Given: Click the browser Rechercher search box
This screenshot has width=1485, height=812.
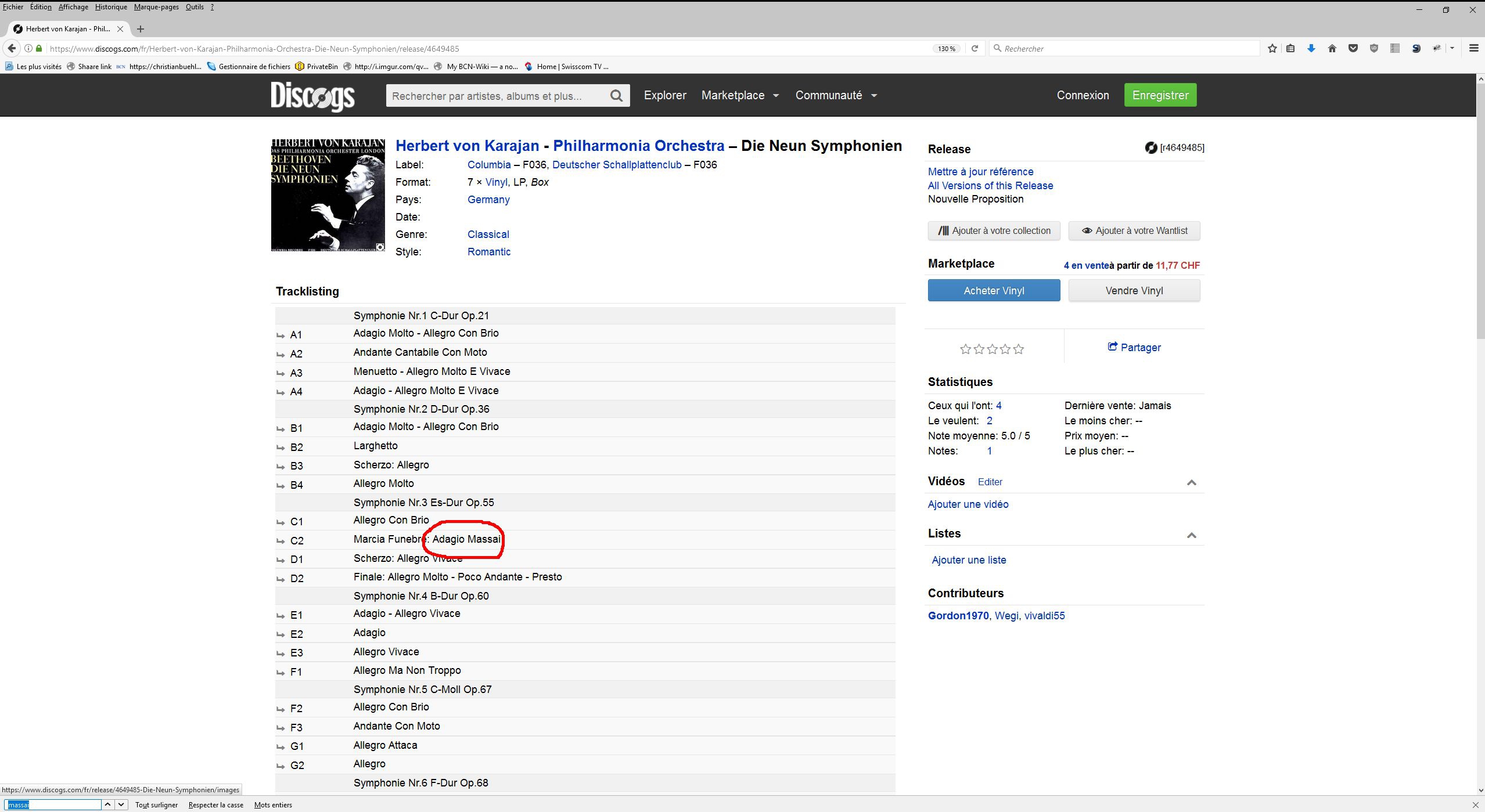Looking at the screenshot, I should point(1124,48).
